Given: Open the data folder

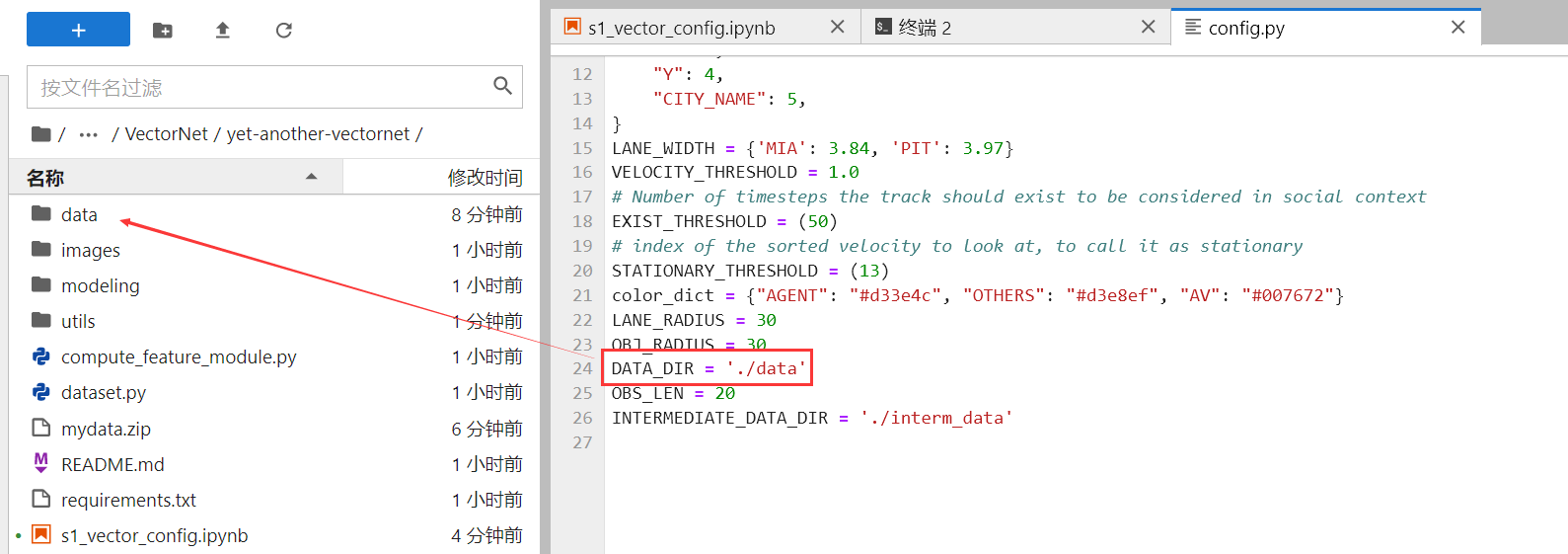Looking at the screenshot, I should (x=79, y=214).
